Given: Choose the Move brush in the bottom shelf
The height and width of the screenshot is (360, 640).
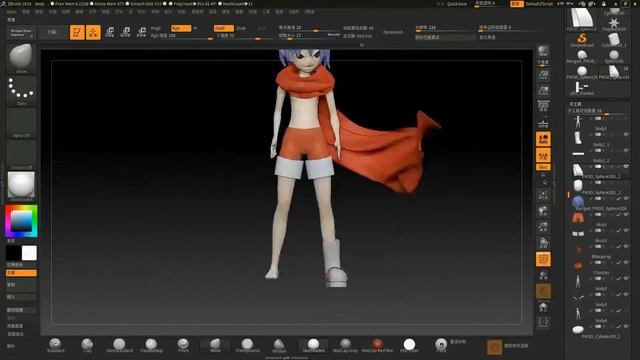Looking at the screenshot, I should 215,345.
